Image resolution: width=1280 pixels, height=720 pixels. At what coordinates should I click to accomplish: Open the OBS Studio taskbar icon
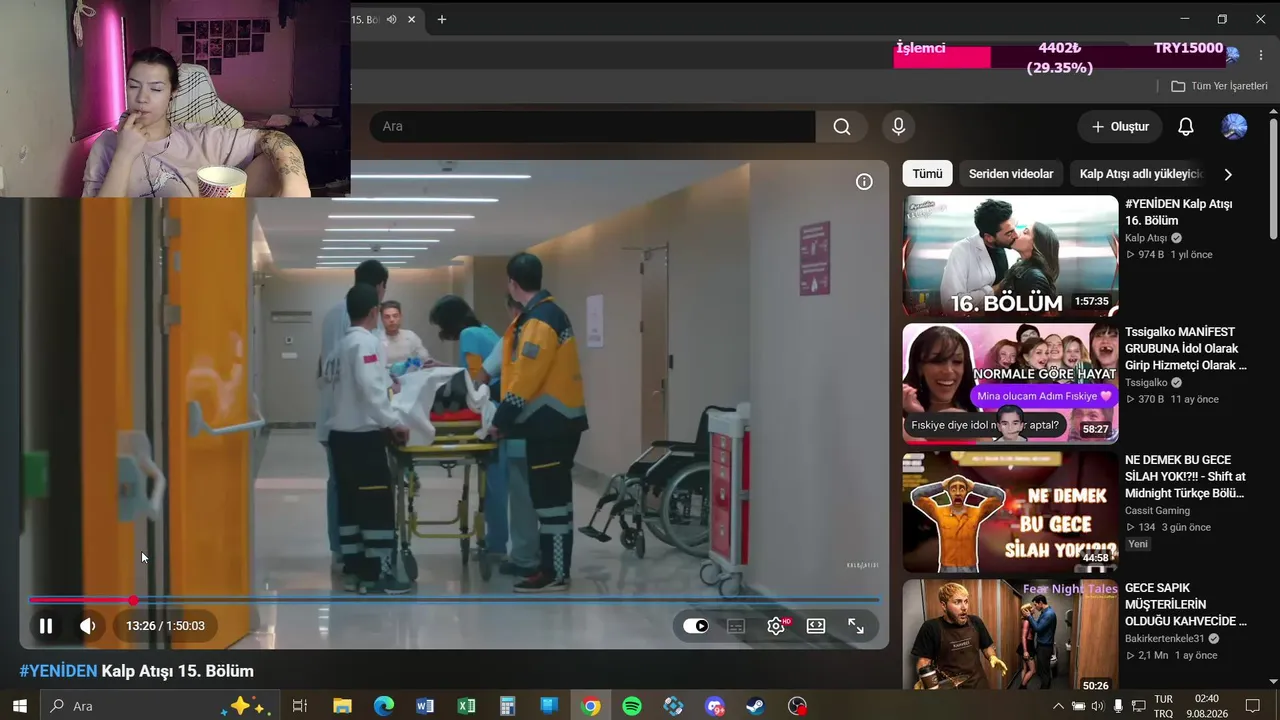[797, 706]
